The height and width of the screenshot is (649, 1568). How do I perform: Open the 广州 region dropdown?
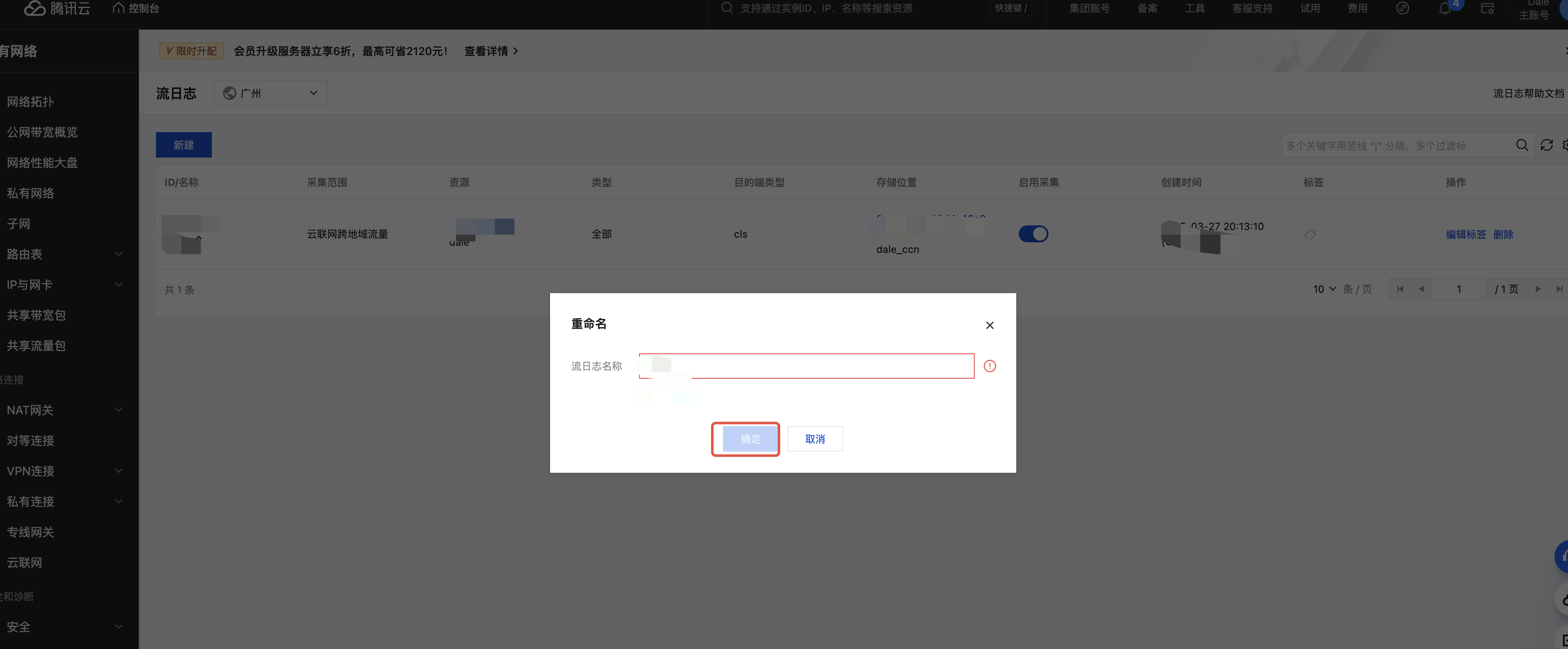270,93
